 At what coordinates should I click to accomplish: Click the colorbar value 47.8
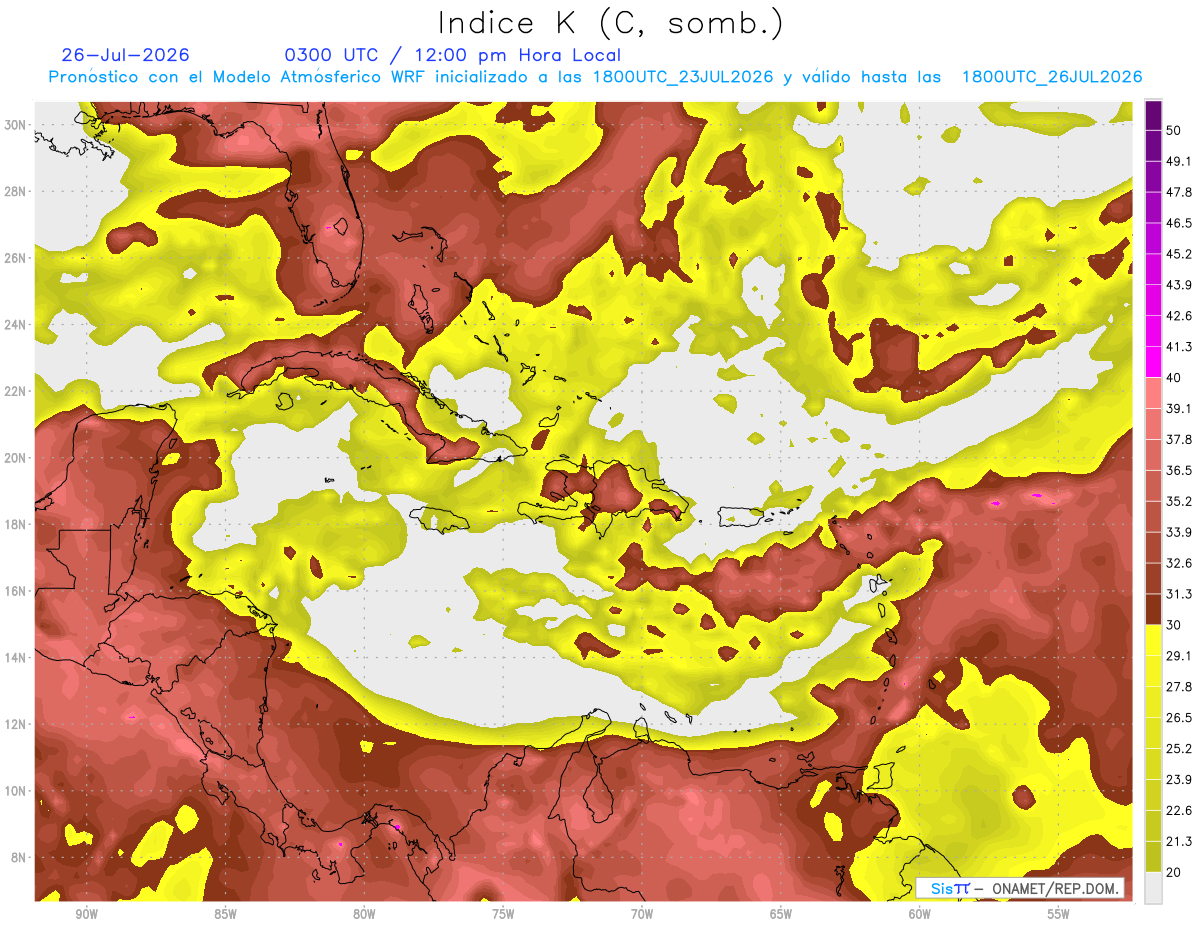click(x=1179, y=192)
